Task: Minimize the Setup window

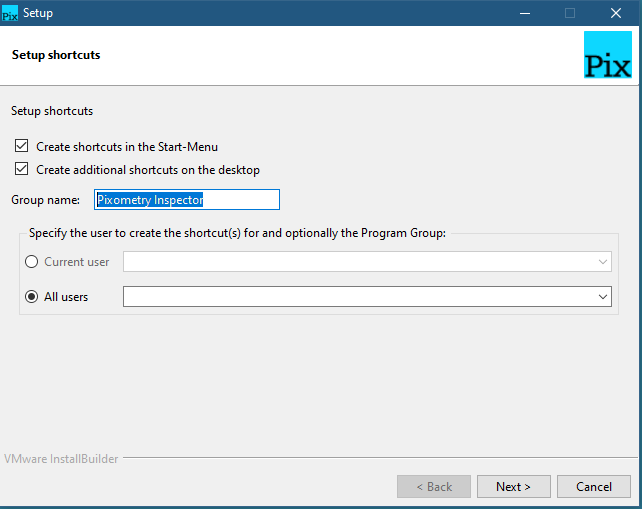Action: (525, 13)
